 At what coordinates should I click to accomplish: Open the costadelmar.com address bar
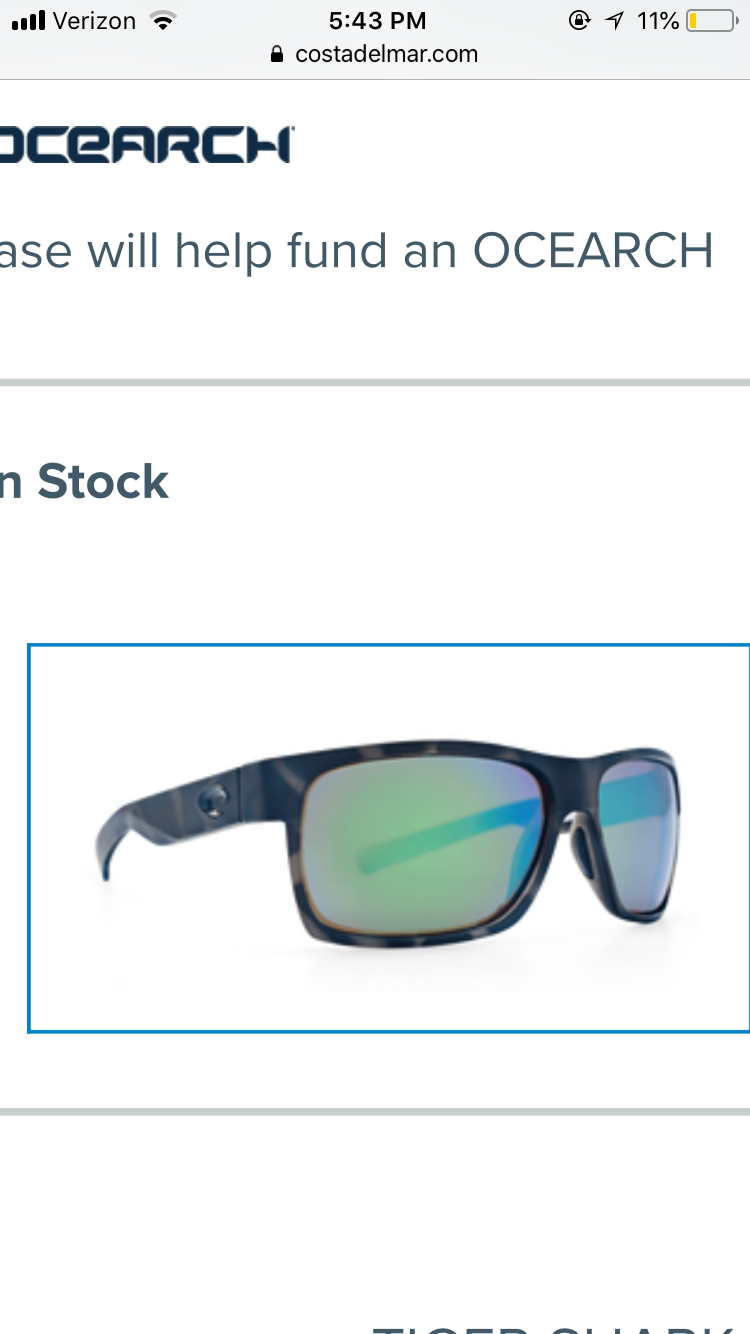375,54
